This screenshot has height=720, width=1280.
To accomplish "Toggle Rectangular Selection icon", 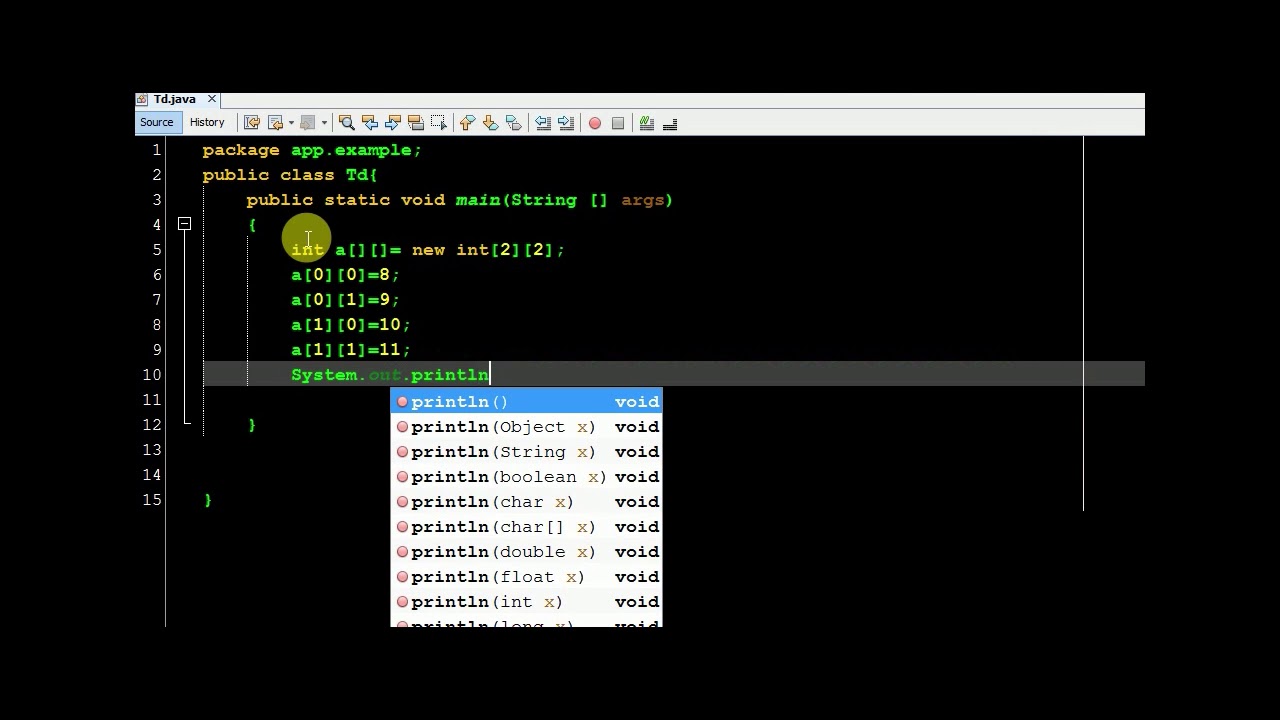I will pos(439,123).
